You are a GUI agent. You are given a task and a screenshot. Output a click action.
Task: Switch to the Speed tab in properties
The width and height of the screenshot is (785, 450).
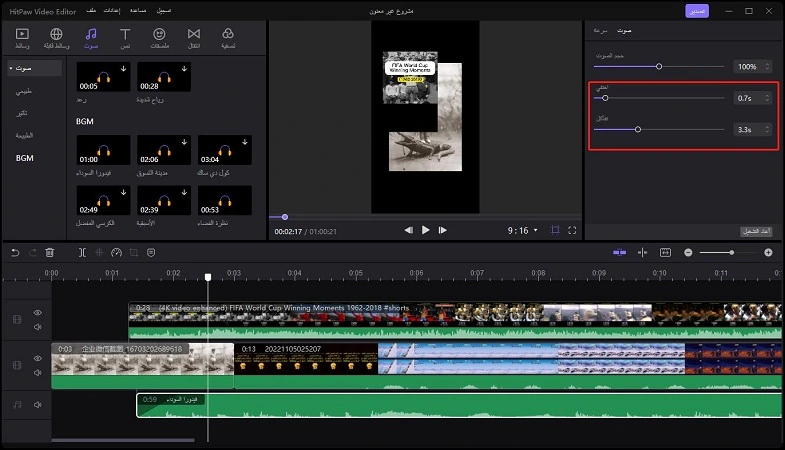pos(600,31)
